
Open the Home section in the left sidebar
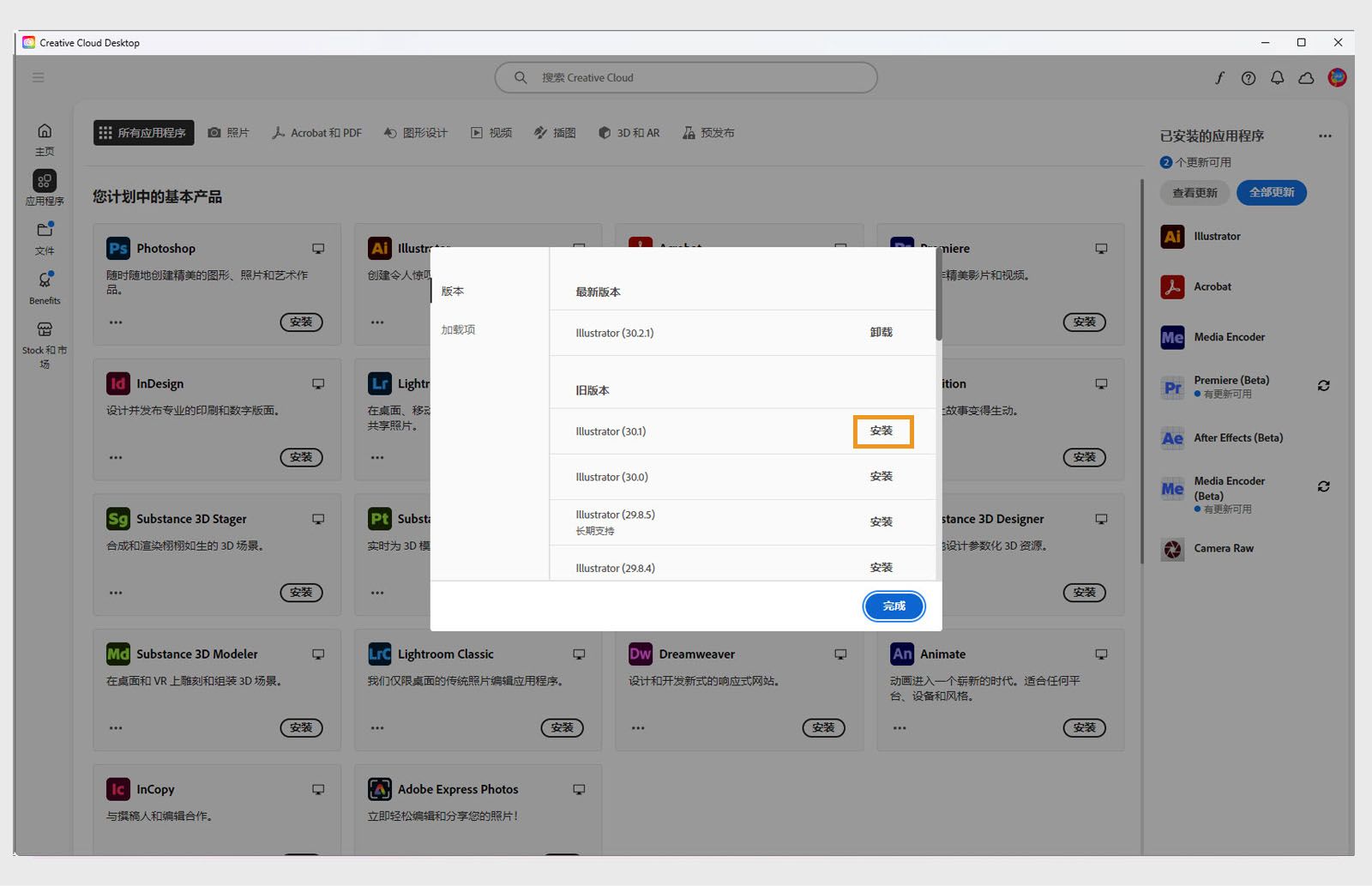pyautogui.click(x=44, y=137)
